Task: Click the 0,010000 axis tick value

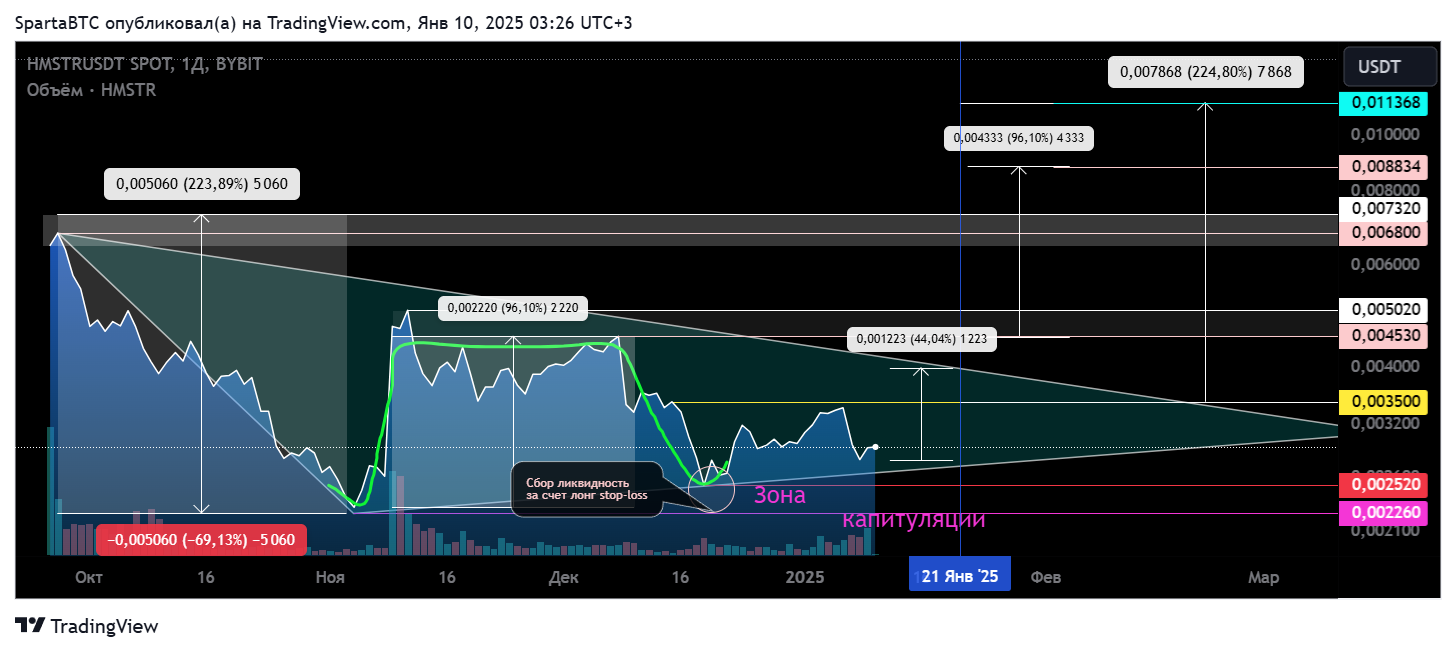Action: click(x=1385, y=134)
